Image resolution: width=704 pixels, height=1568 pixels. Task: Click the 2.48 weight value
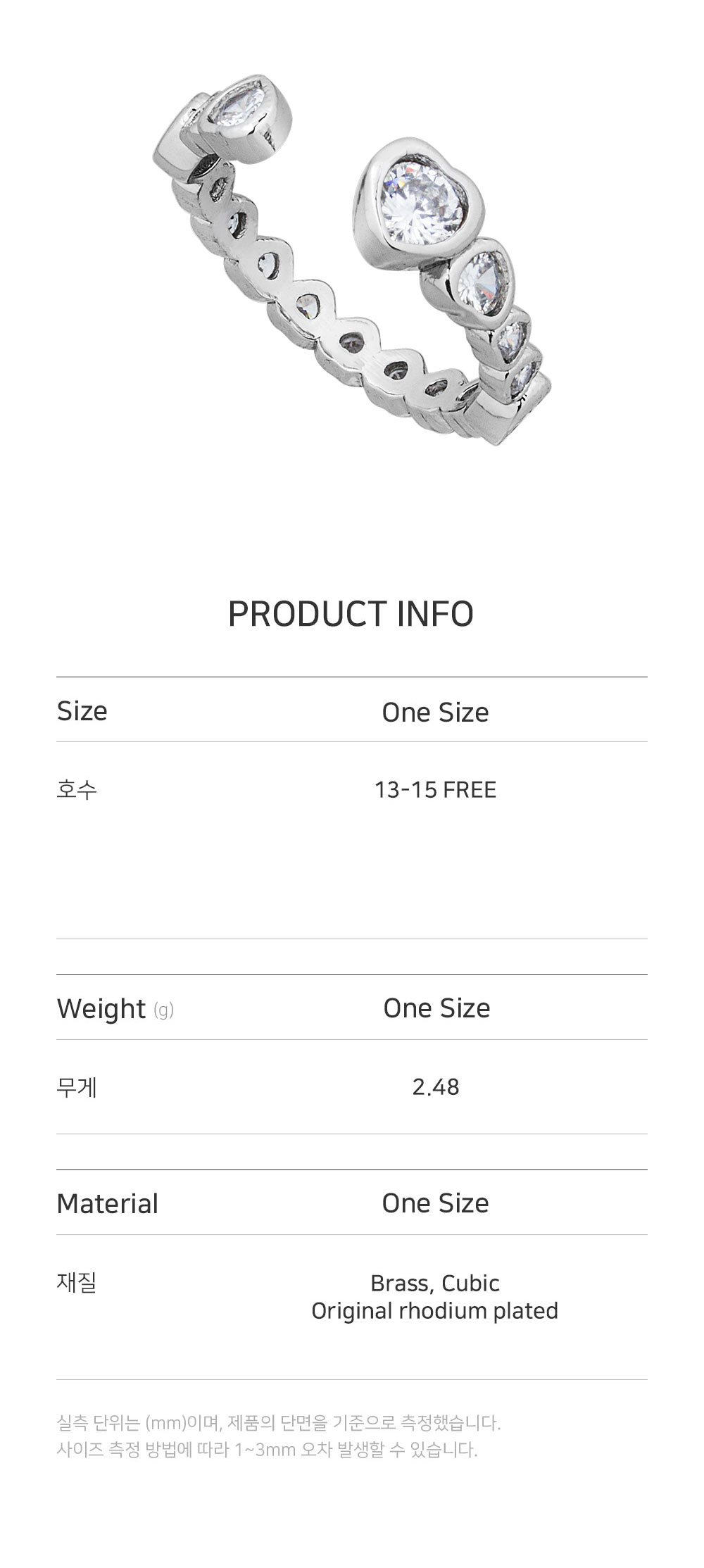tap(436, 1087)
